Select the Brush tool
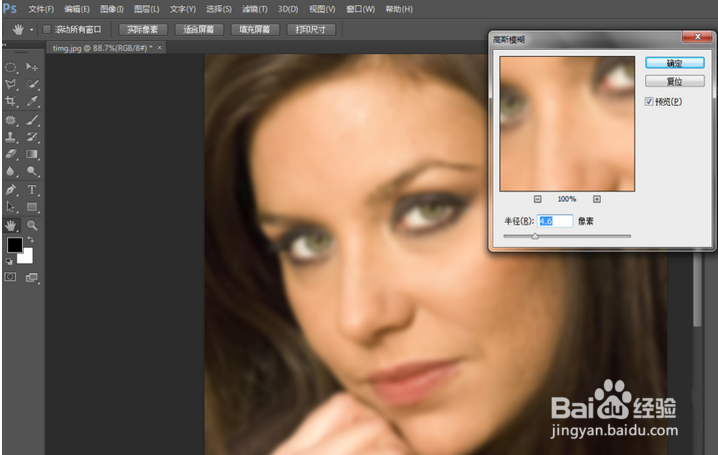Image resolution: width=718 pixels, height=455 pixels. pyautogui.click(x=32, y=120)
